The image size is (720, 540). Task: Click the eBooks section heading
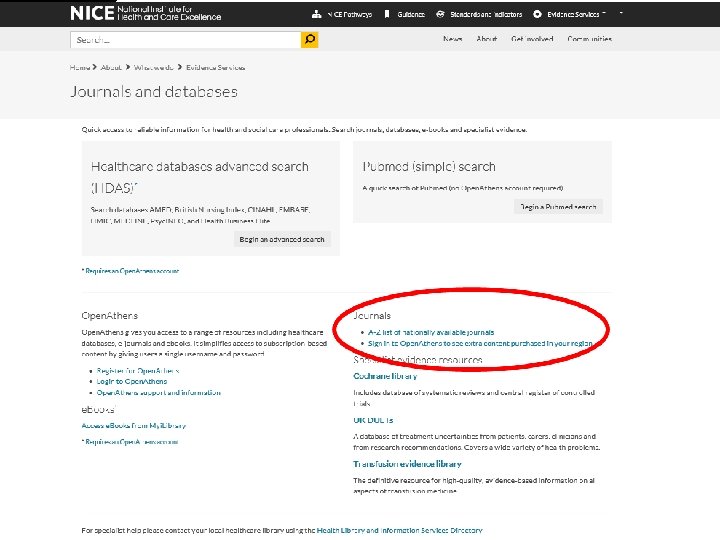98,409
